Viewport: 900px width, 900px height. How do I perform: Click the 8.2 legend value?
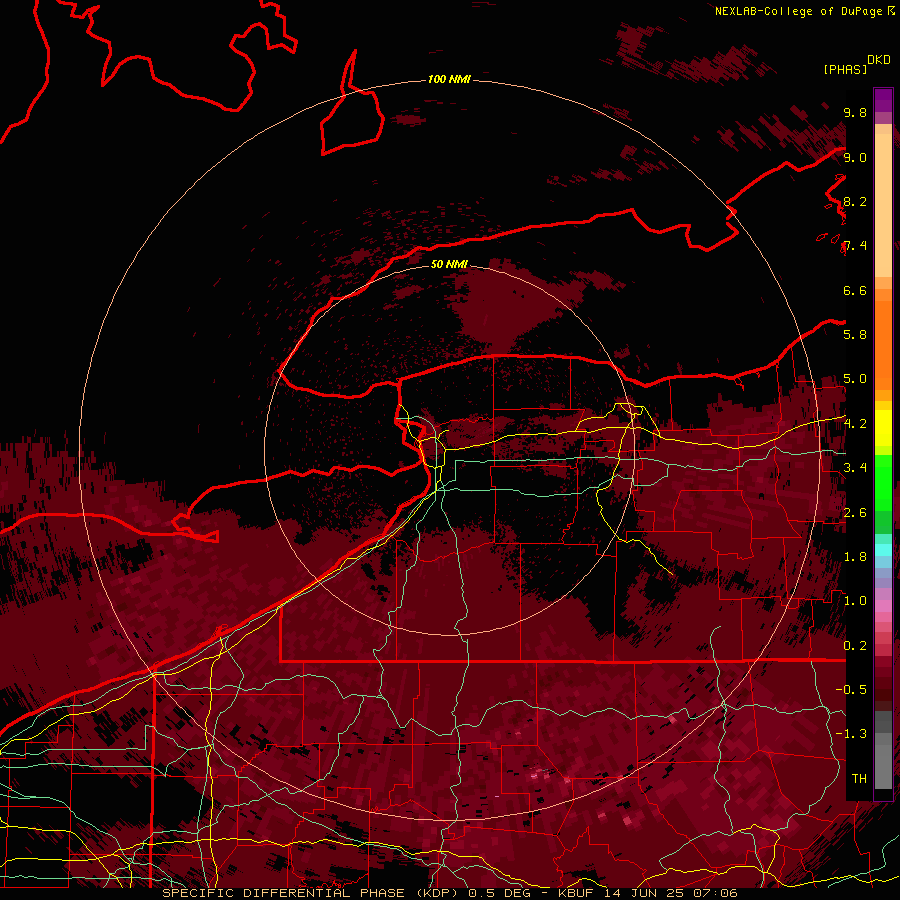pyautogui.click(x=855, y=201)
